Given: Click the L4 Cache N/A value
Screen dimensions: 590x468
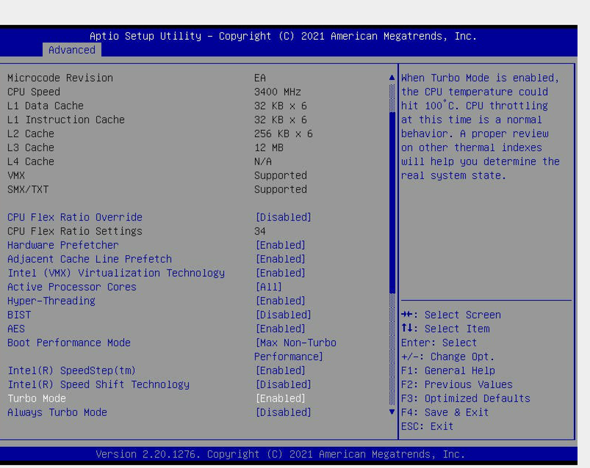Looking at the screenshot, I should [263, 161].
